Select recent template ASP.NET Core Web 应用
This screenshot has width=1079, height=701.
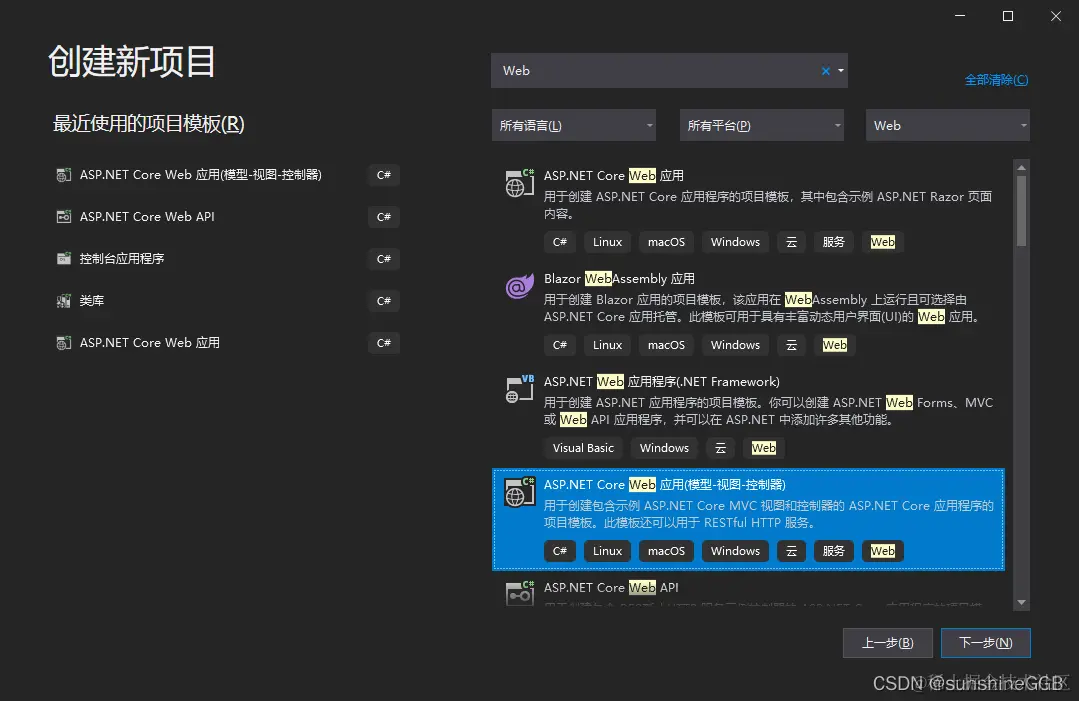[227, 343]
